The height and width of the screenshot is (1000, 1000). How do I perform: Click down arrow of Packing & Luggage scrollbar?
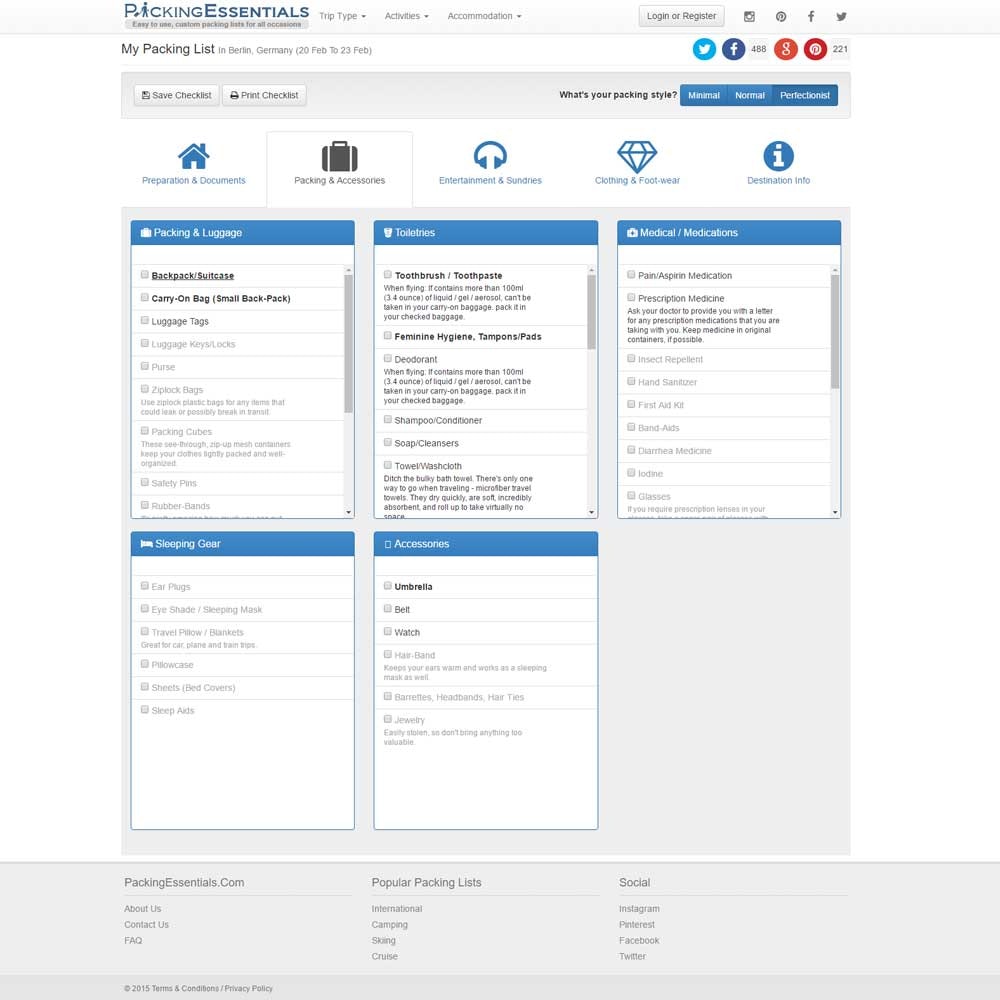(x=348, y=512)
